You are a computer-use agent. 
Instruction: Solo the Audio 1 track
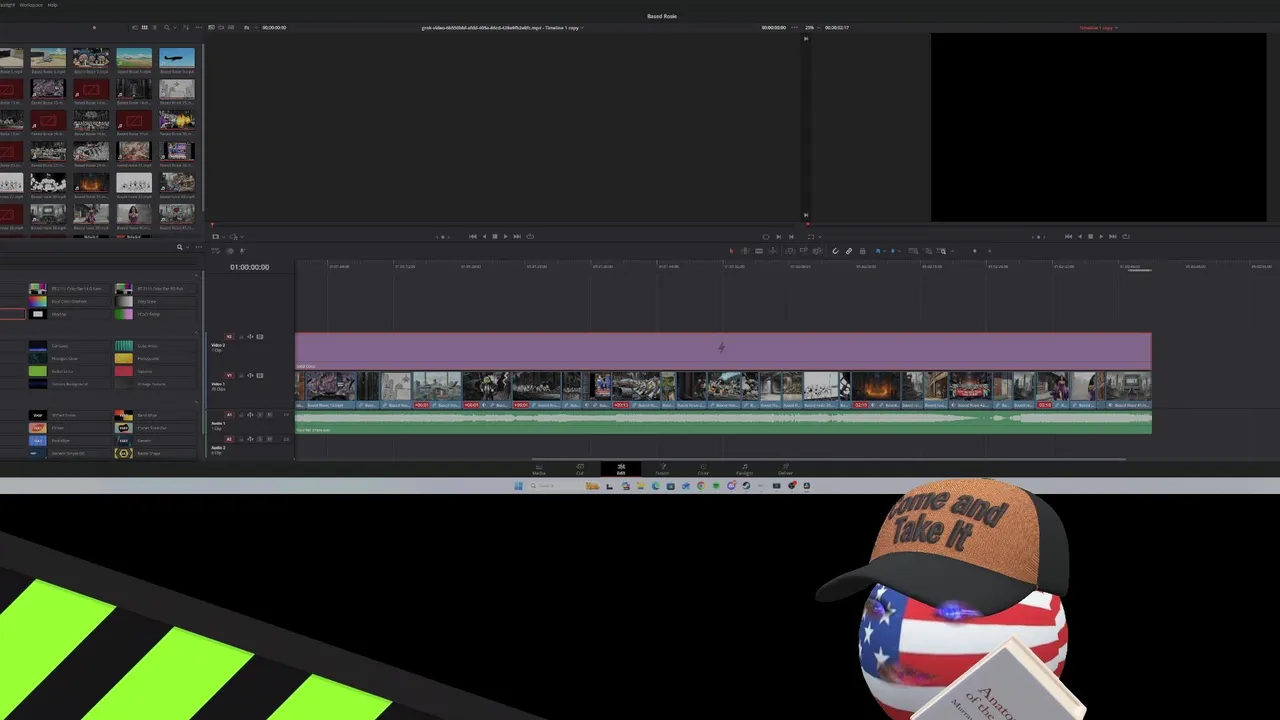[260, 415]
